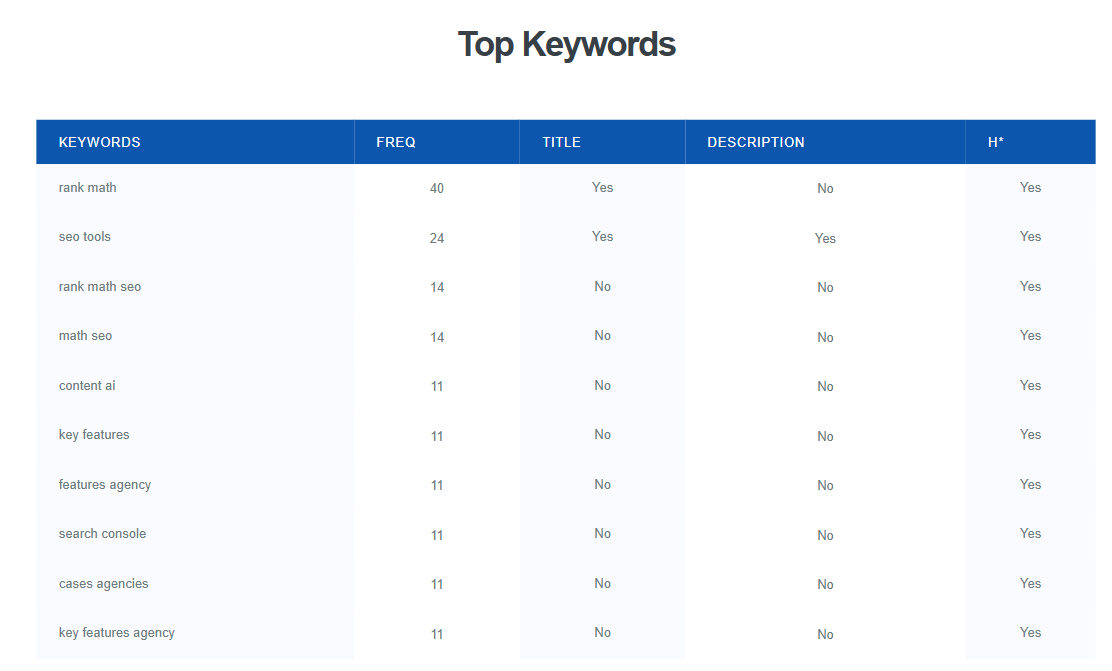Click H* 'Yes' in content ai row

1030,386
